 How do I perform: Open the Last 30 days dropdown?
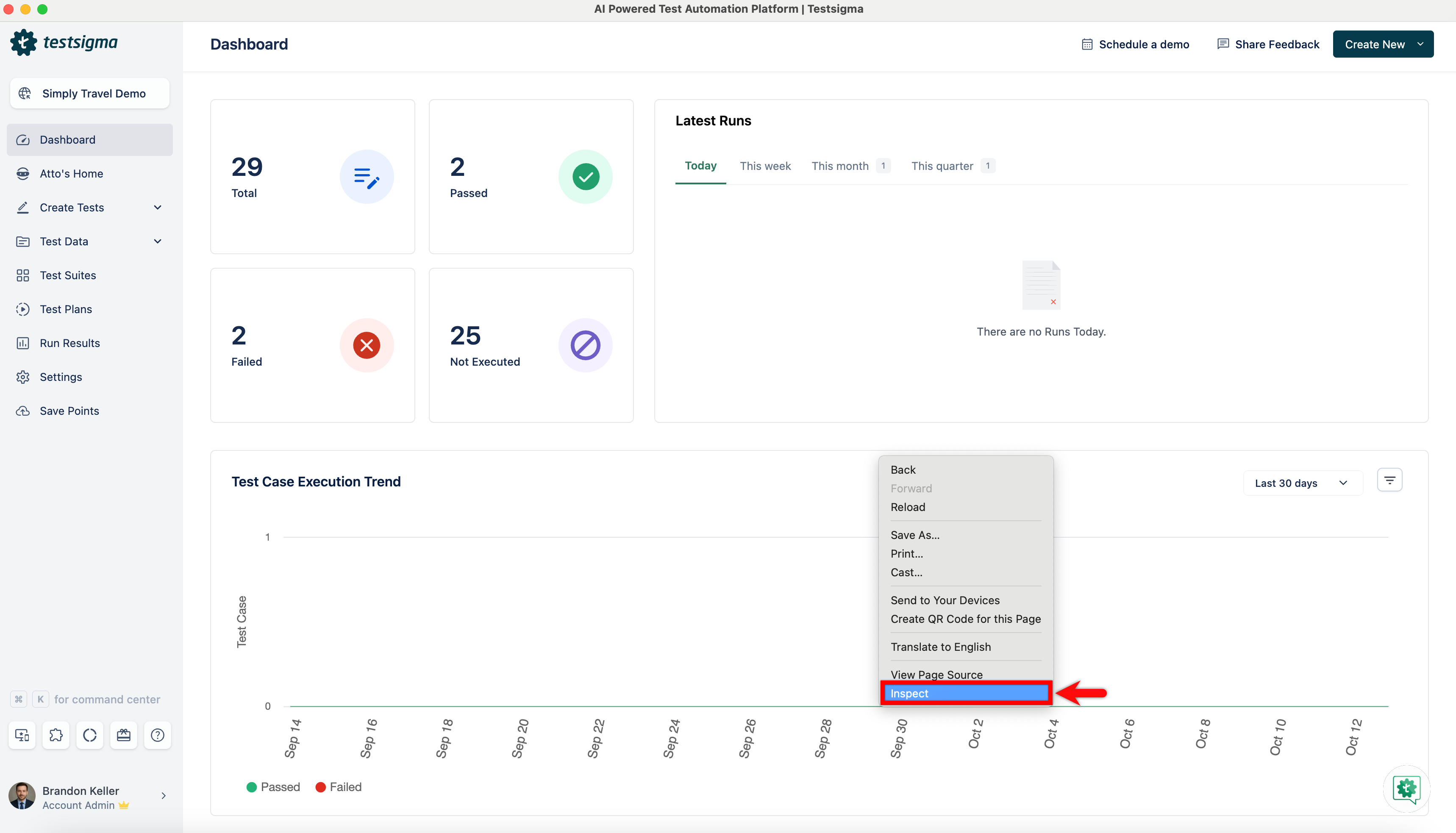[1301, 483]
